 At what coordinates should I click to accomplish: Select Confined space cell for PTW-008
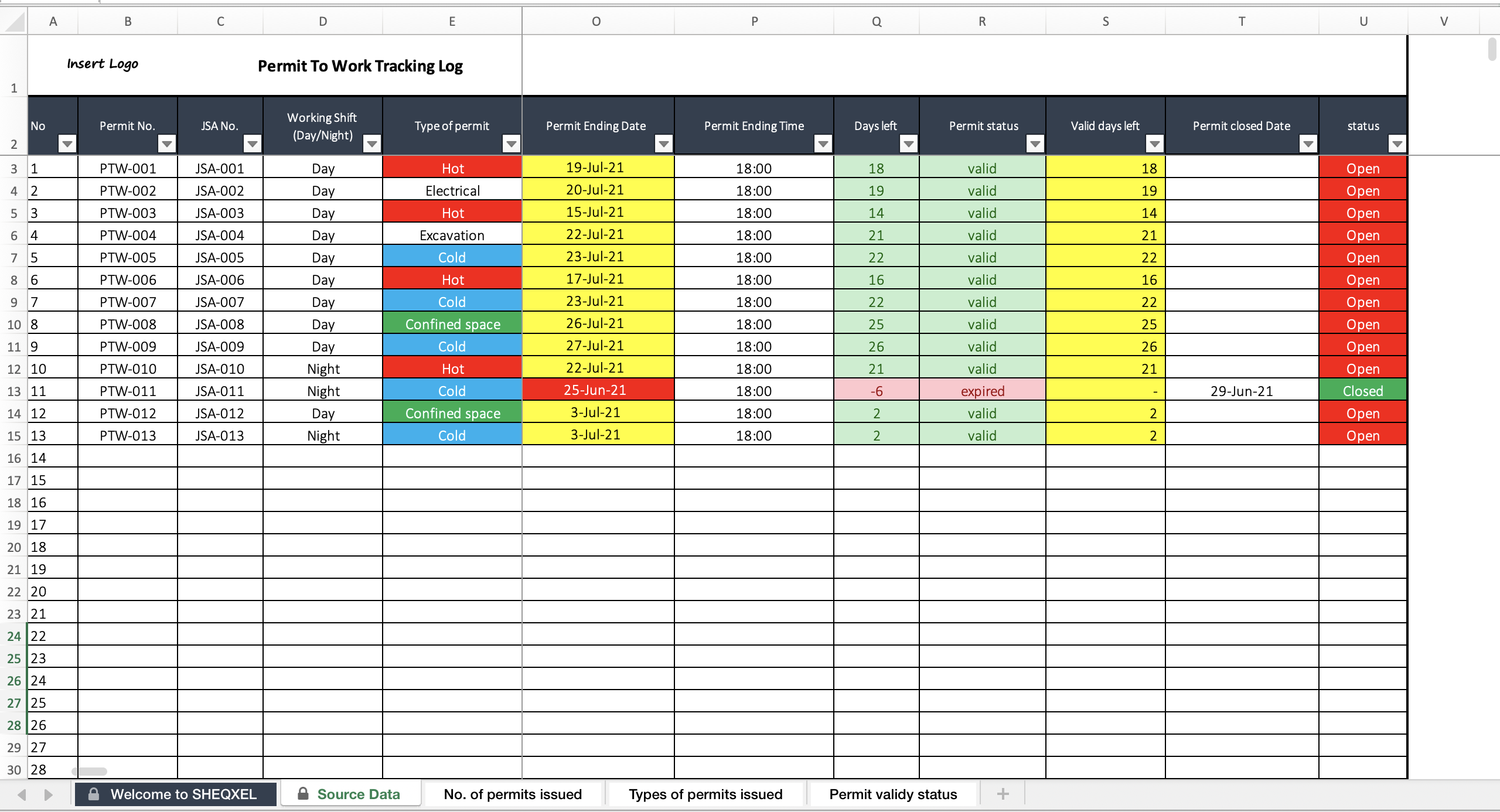click(452, 325)
